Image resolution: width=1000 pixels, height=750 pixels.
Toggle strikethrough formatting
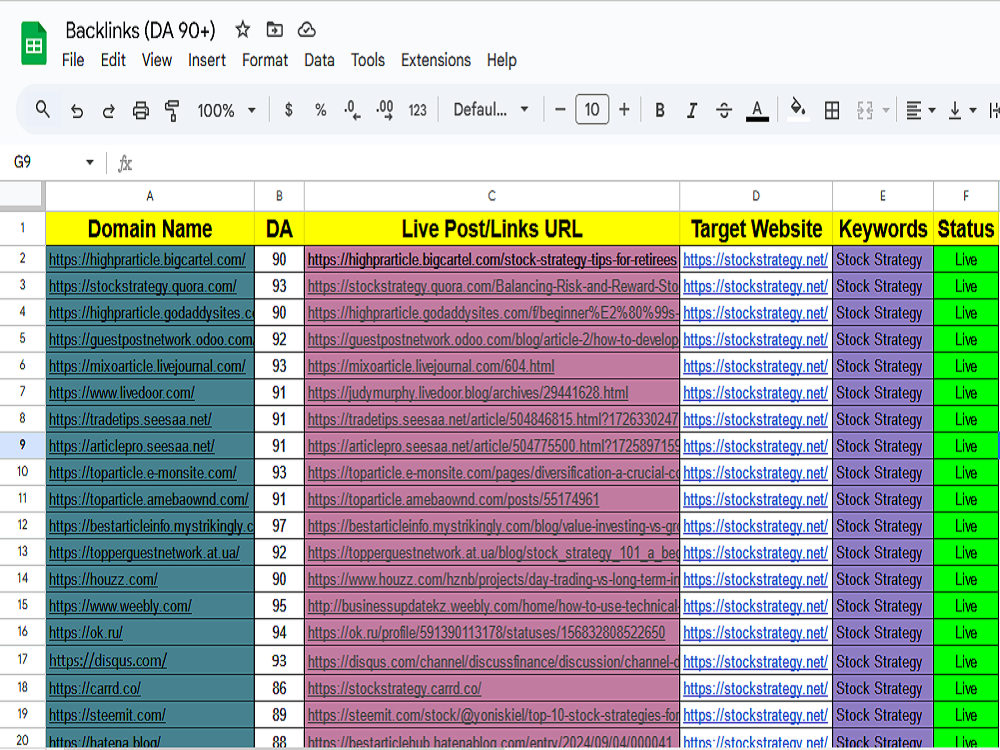tap(724, 110)
